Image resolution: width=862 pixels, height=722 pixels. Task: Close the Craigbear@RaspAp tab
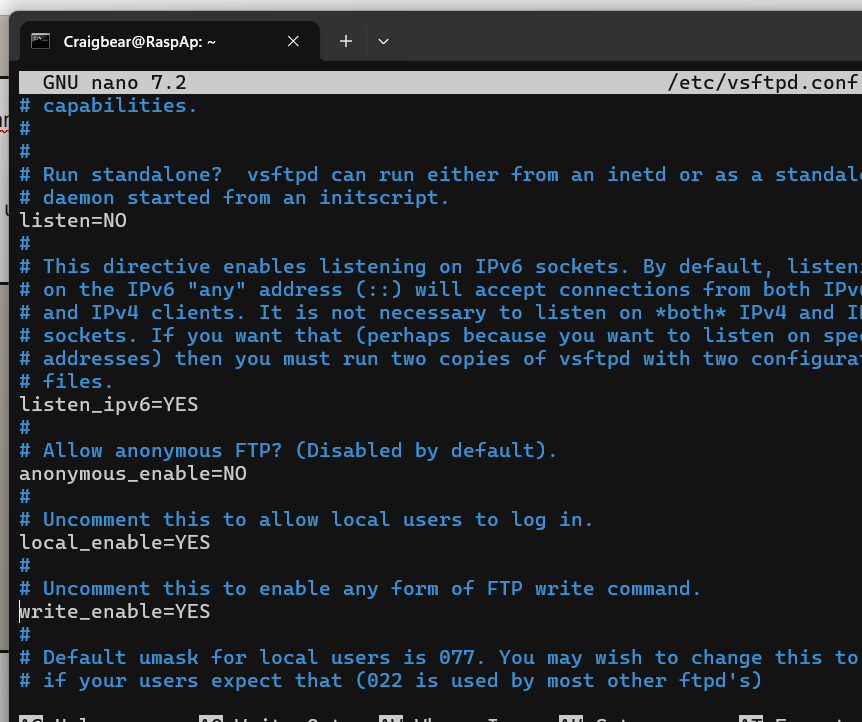[x=293, y=41]
